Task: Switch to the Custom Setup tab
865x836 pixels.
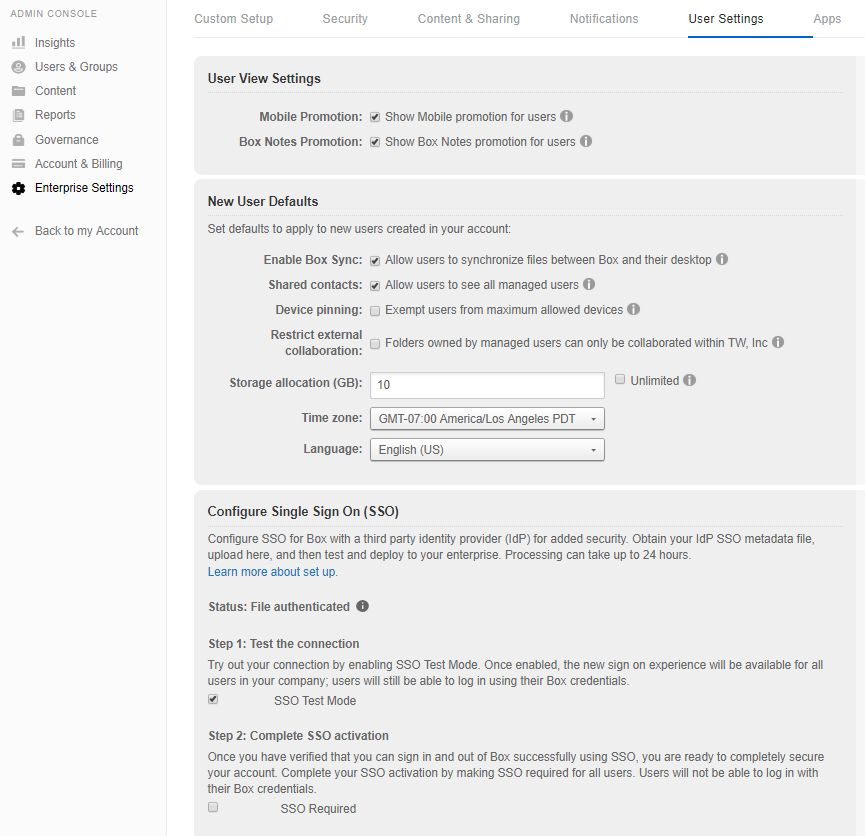Action: click(233, 19)
